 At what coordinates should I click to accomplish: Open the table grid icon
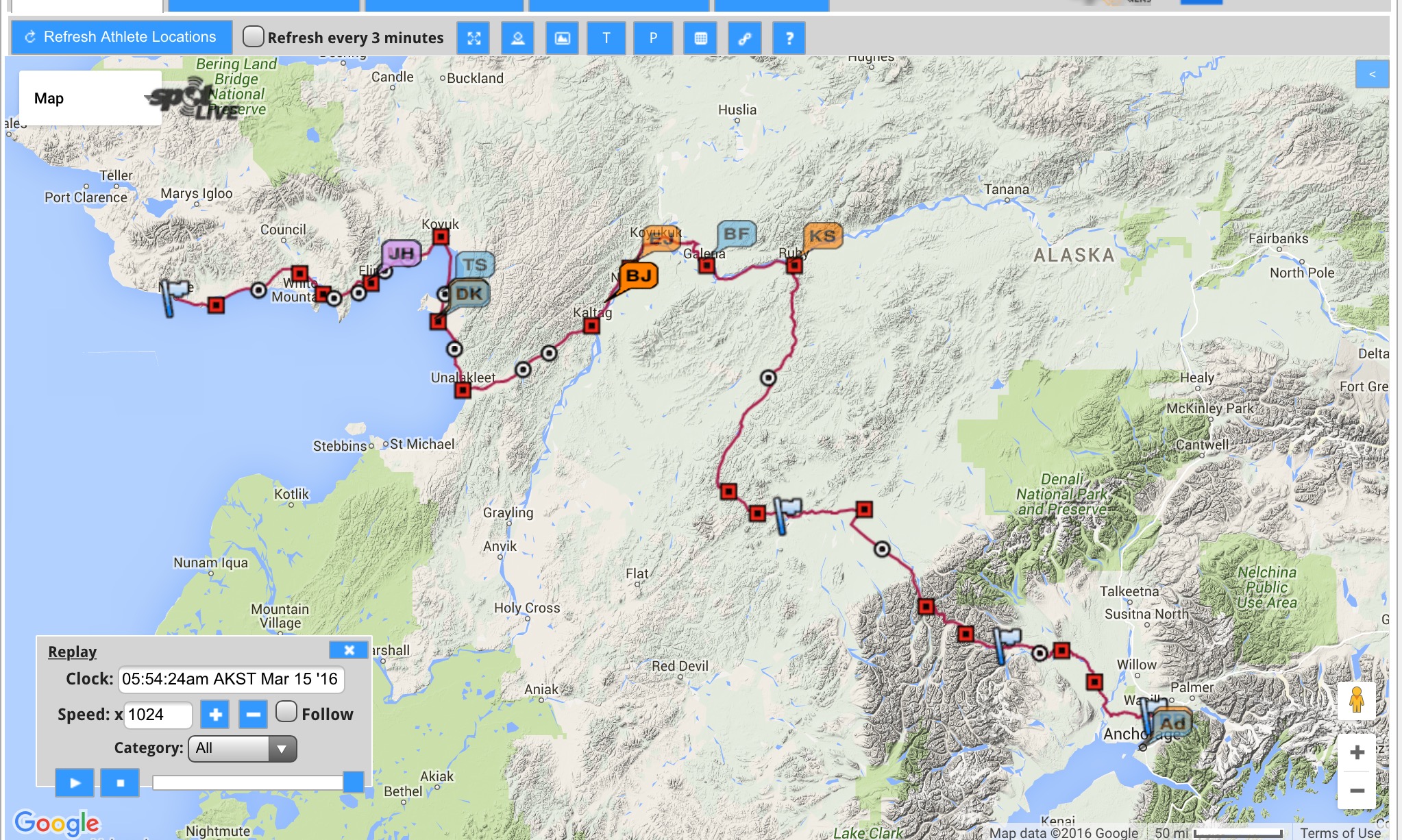pyautogui.click(x=700, y=38)
